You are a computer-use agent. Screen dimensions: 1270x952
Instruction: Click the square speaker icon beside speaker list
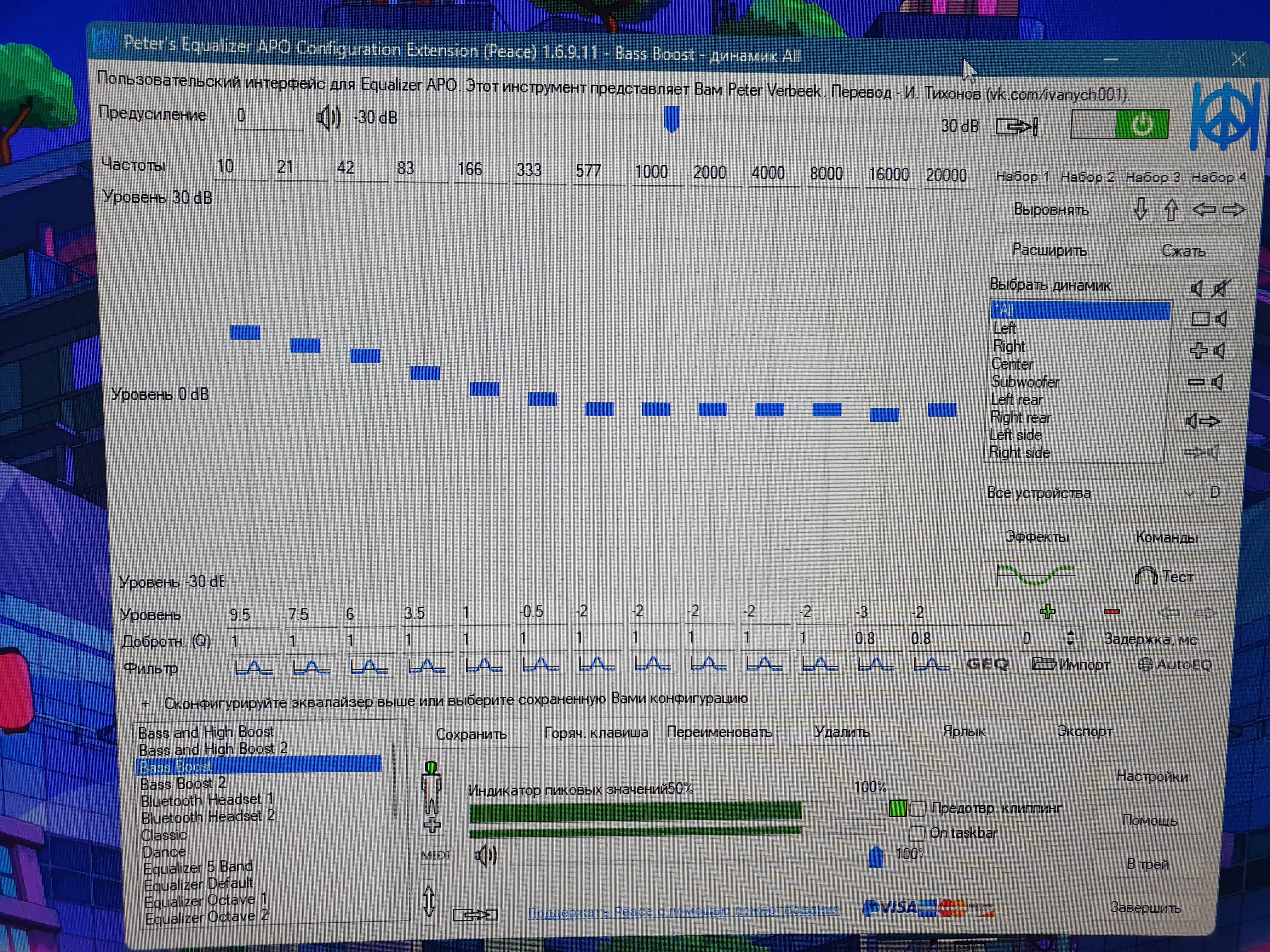point(1209,319)
